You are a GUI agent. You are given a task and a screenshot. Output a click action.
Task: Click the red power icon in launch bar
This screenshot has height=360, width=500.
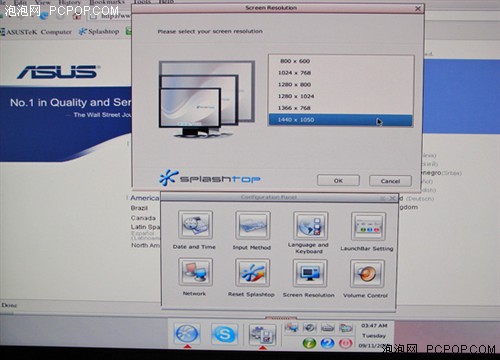click(x=345, y=343)
